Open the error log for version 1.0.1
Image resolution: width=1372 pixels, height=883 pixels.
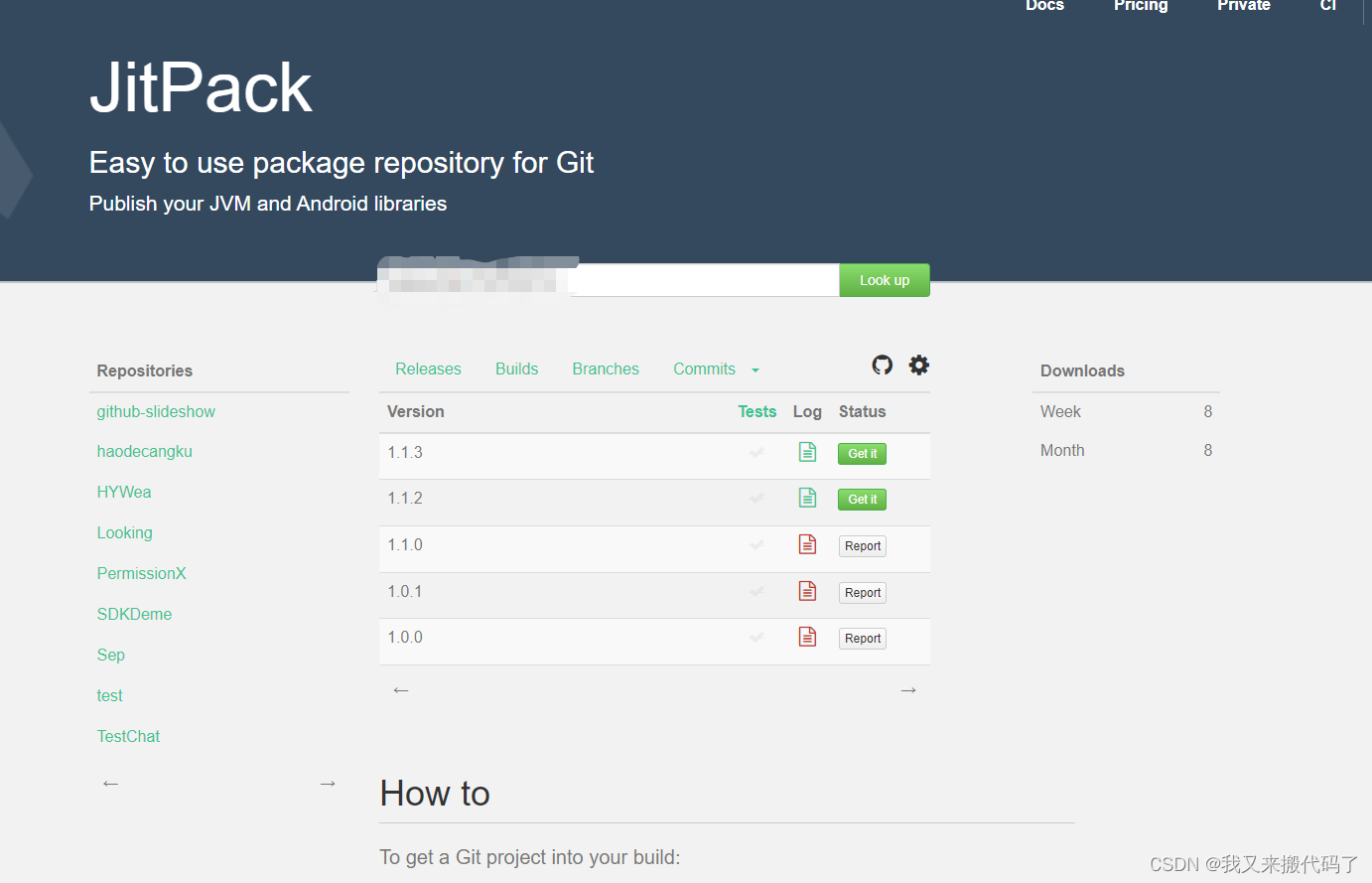(807, 590)
